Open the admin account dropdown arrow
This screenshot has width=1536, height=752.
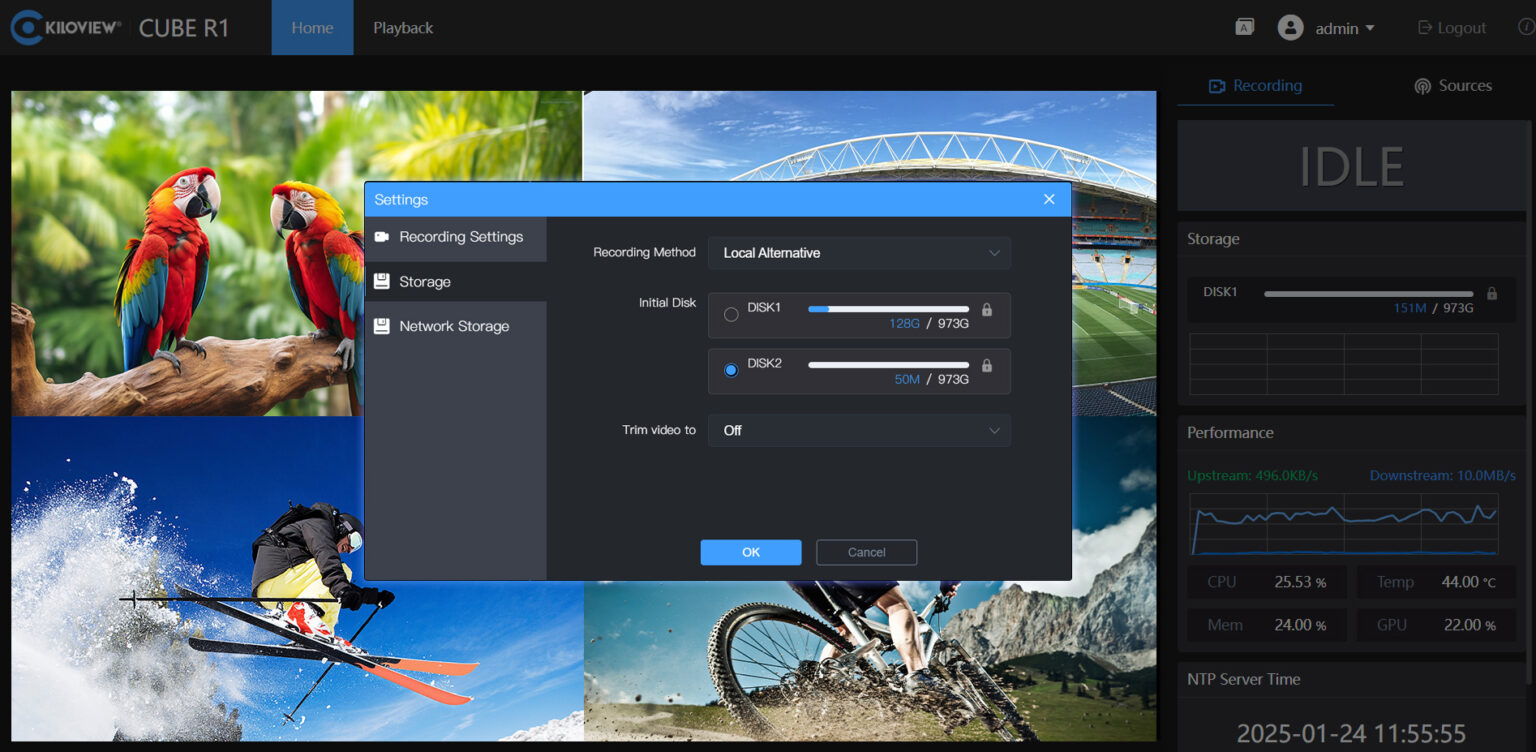coord(1370,28)
